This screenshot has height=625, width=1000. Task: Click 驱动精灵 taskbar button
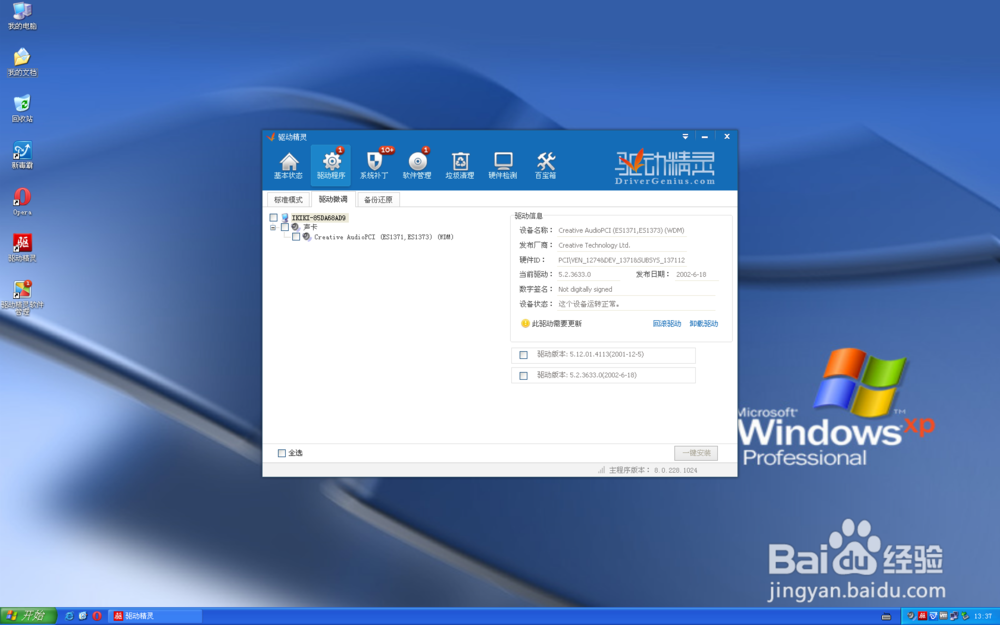(x=155, y=616)
